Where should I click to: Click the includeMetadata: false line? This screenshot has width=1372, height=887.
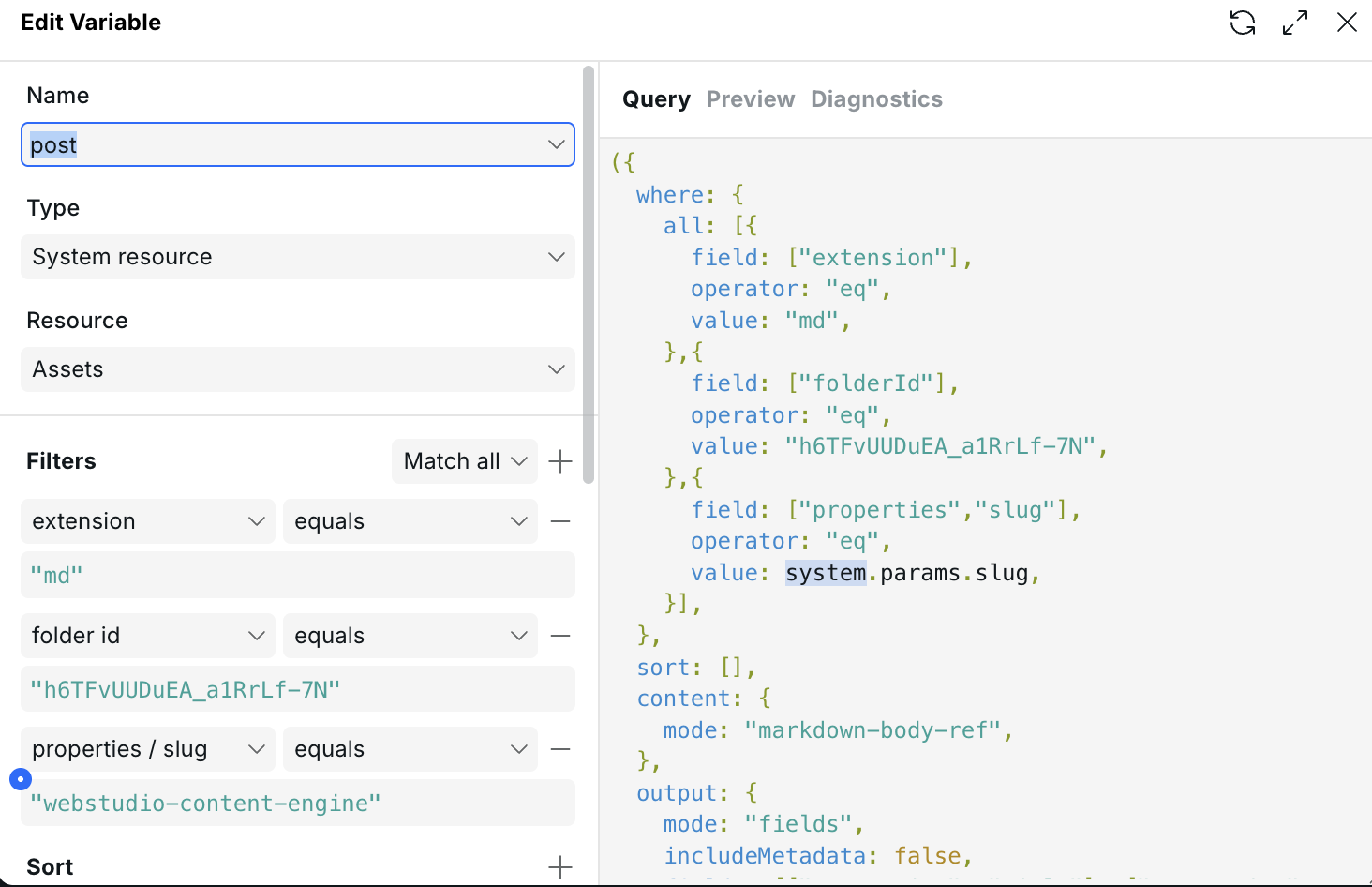pyautogui.click(x=819, y=856)
